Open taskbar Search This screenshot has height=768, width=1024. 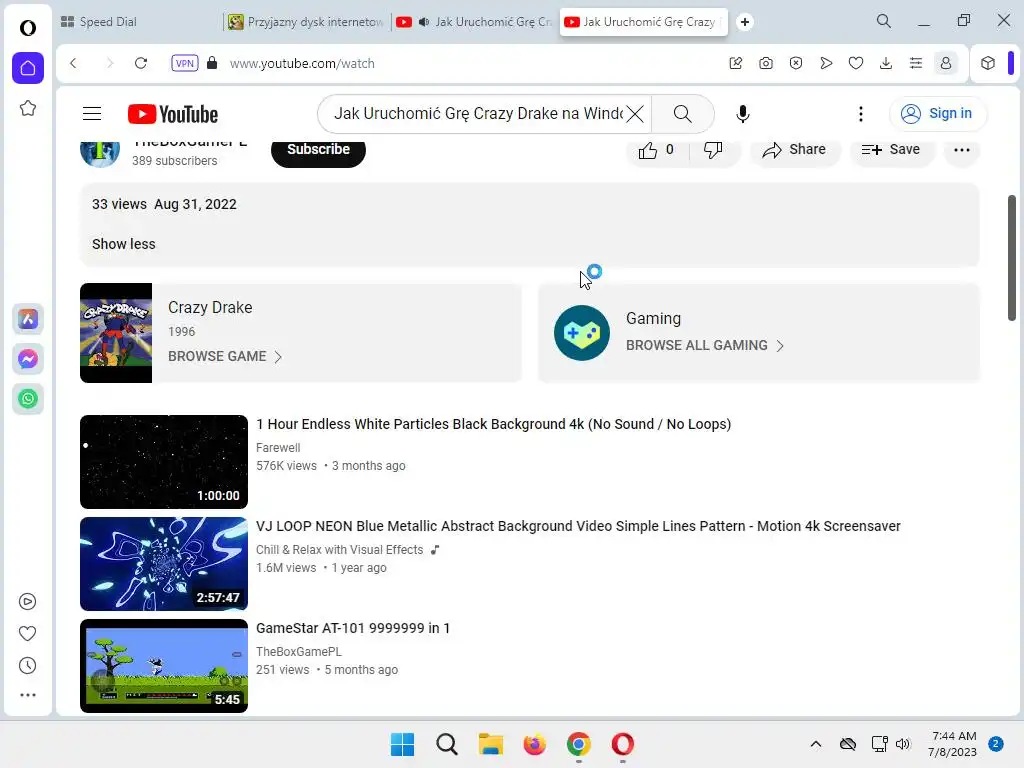[447, 744]
